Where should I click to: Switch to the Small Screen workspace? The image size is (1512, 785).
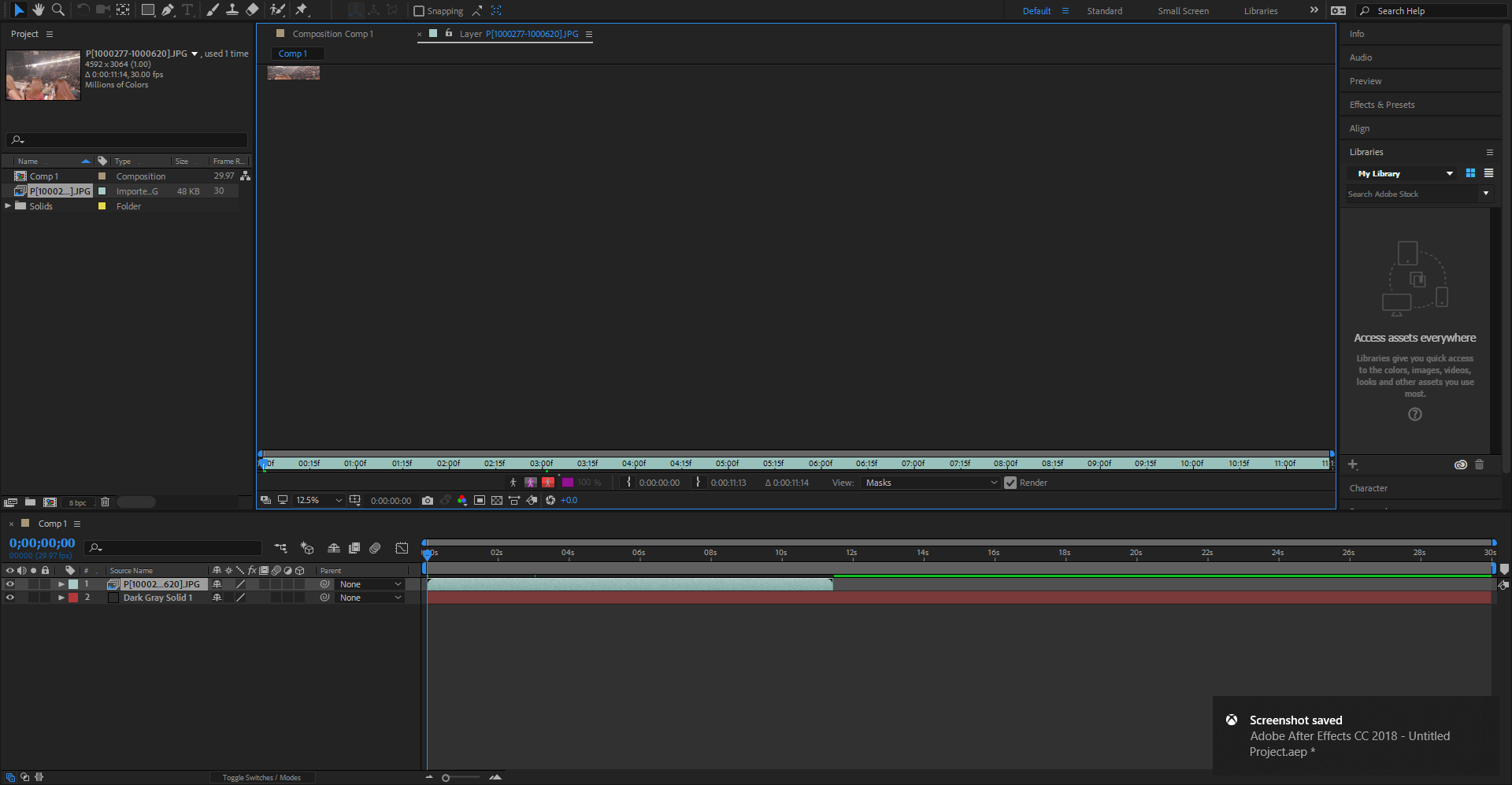(x=1183, y=11)
